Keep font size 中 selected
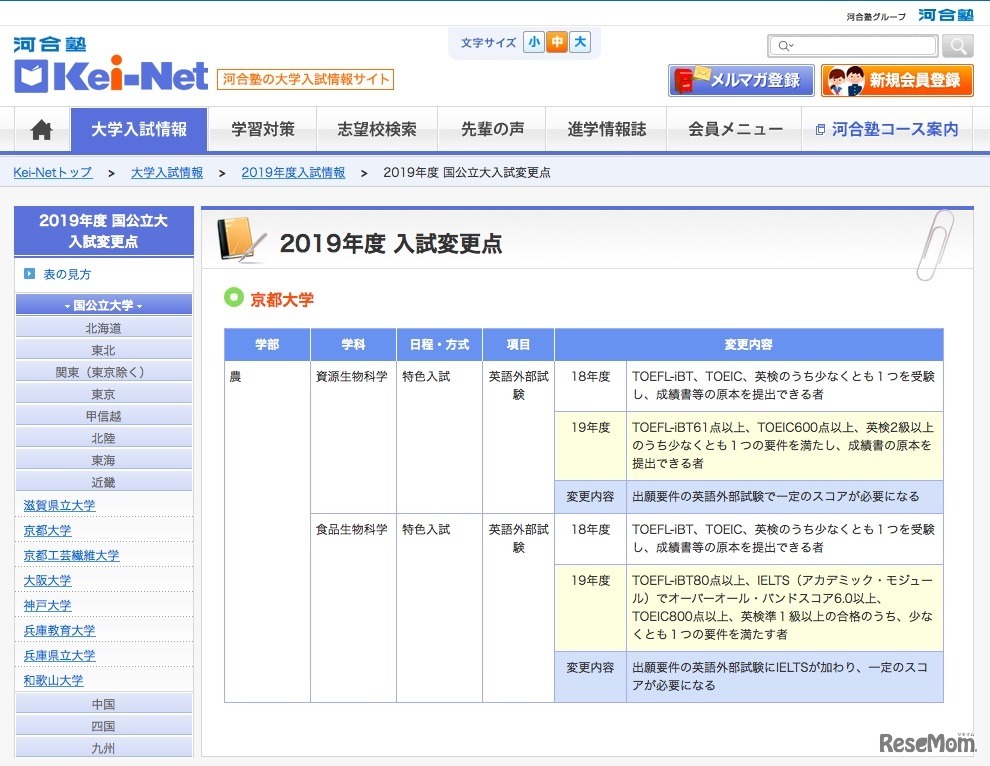 coord(556,42)
